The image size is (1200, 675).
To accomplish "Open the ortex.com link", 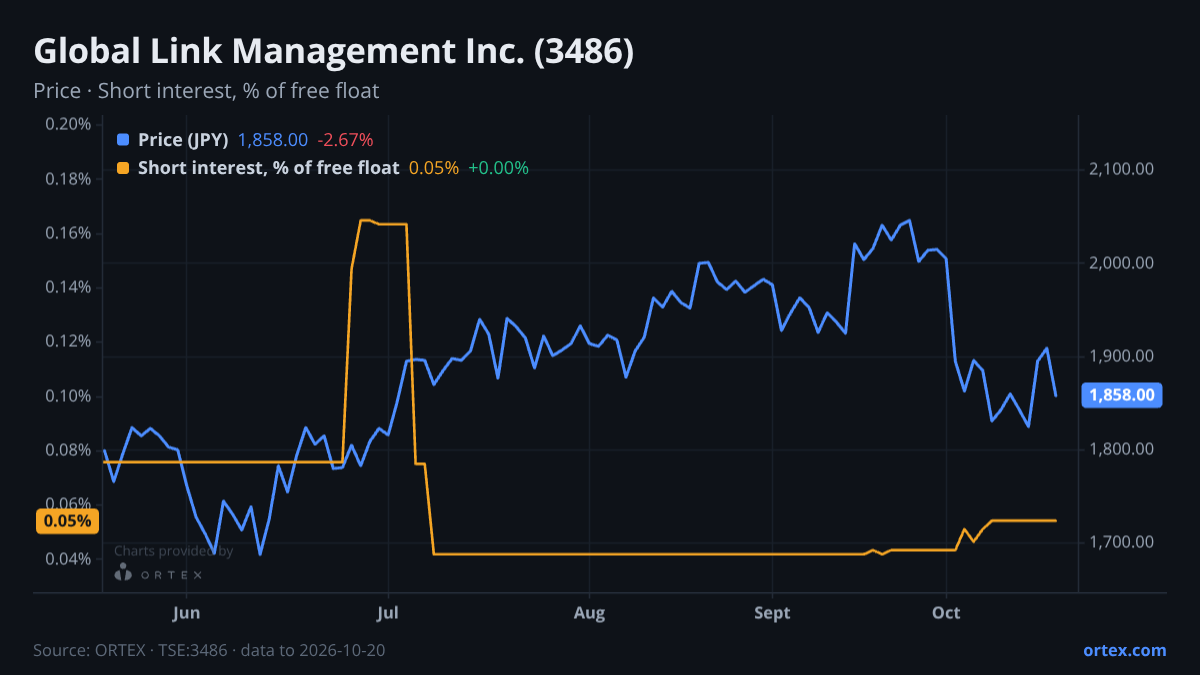I will click(1124, 650).
